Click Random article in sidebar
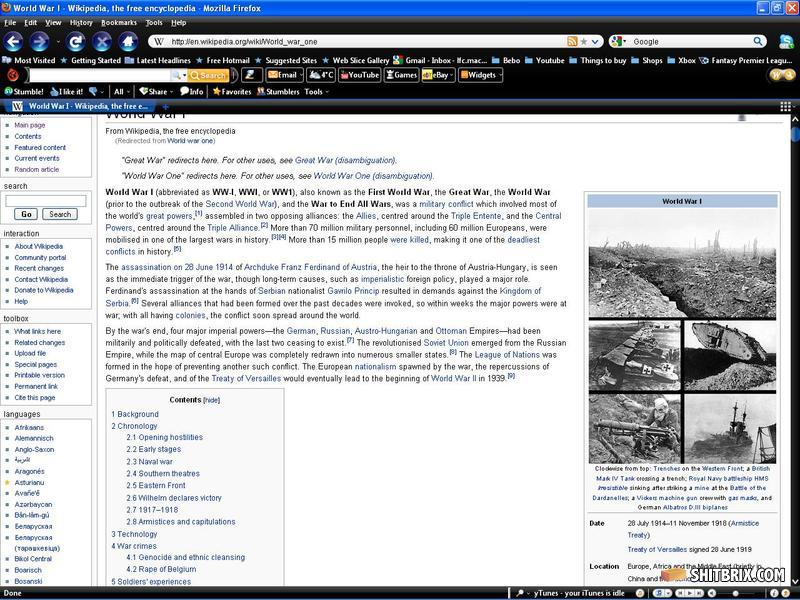 (36, 169)
